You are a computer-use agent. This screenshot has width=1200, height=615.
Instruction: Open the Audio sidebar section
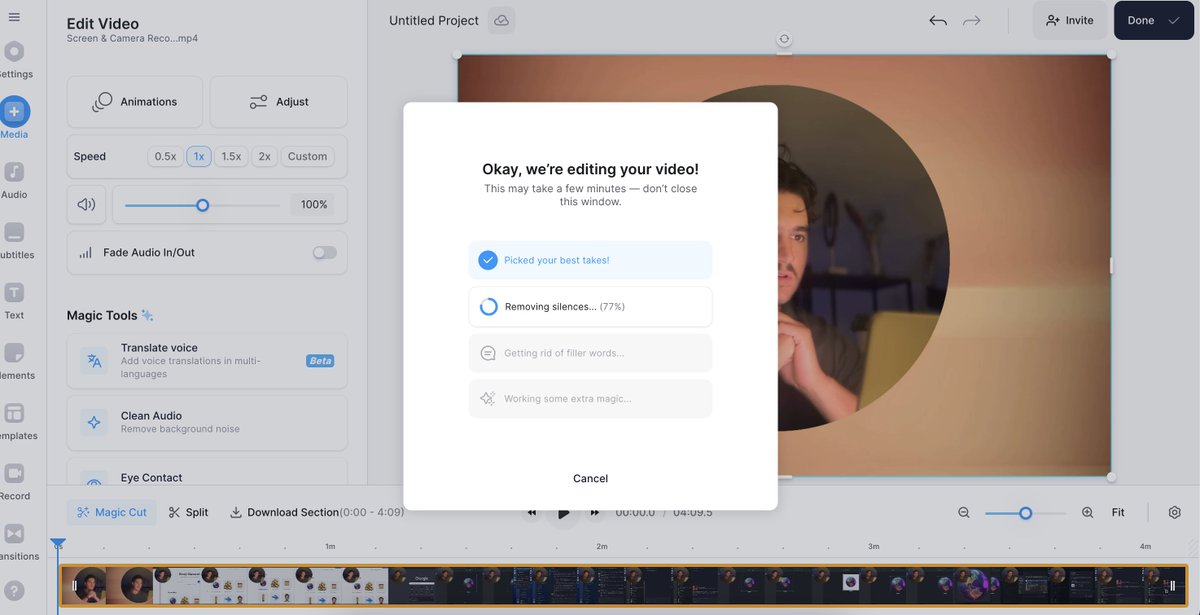[x=14, y=180]
